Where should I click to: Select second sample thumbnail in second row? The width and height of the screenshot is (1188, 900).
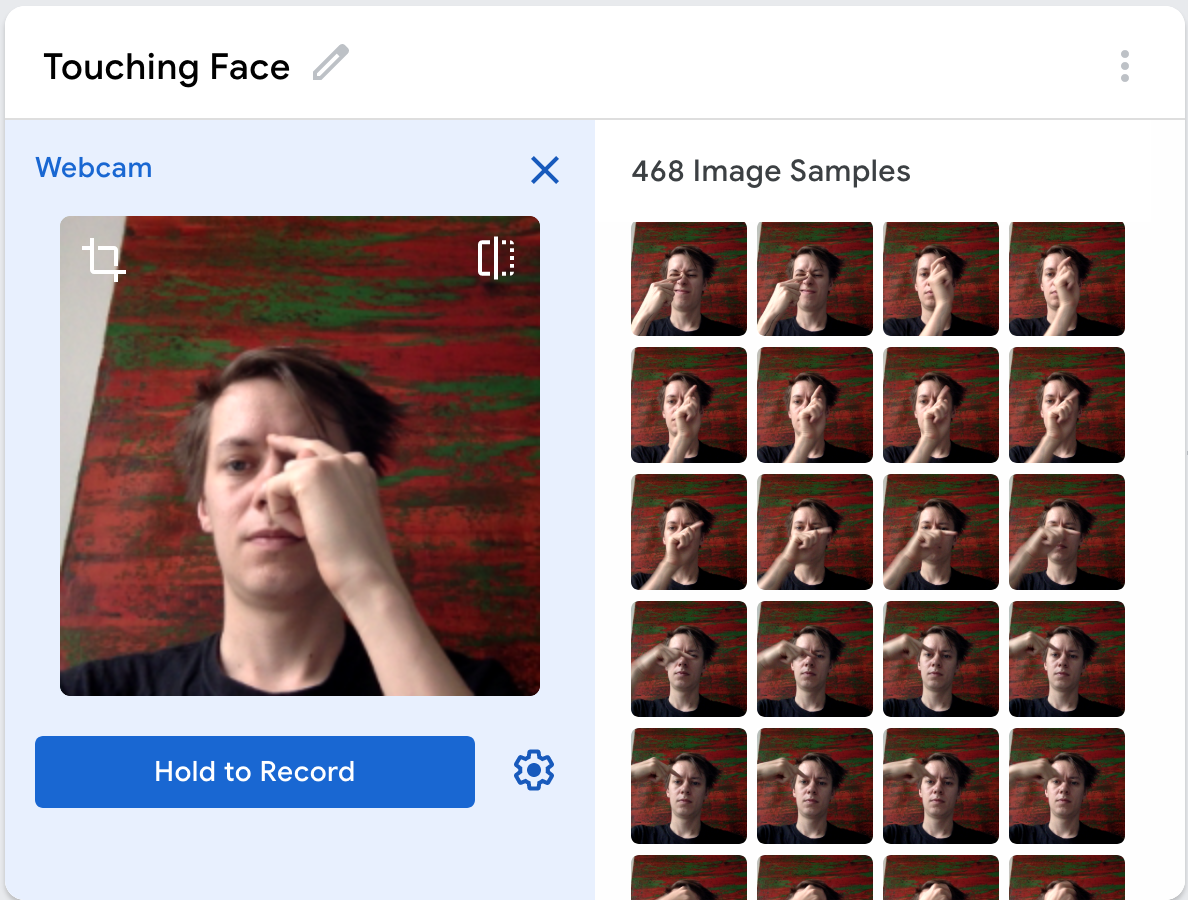click(814, 405)
